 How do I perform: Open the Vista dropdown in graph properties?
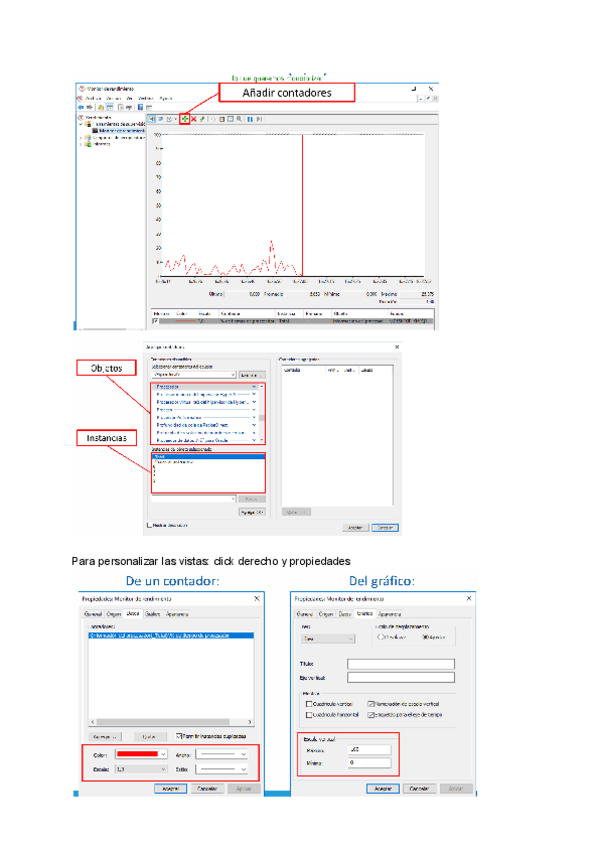[328, 638]
